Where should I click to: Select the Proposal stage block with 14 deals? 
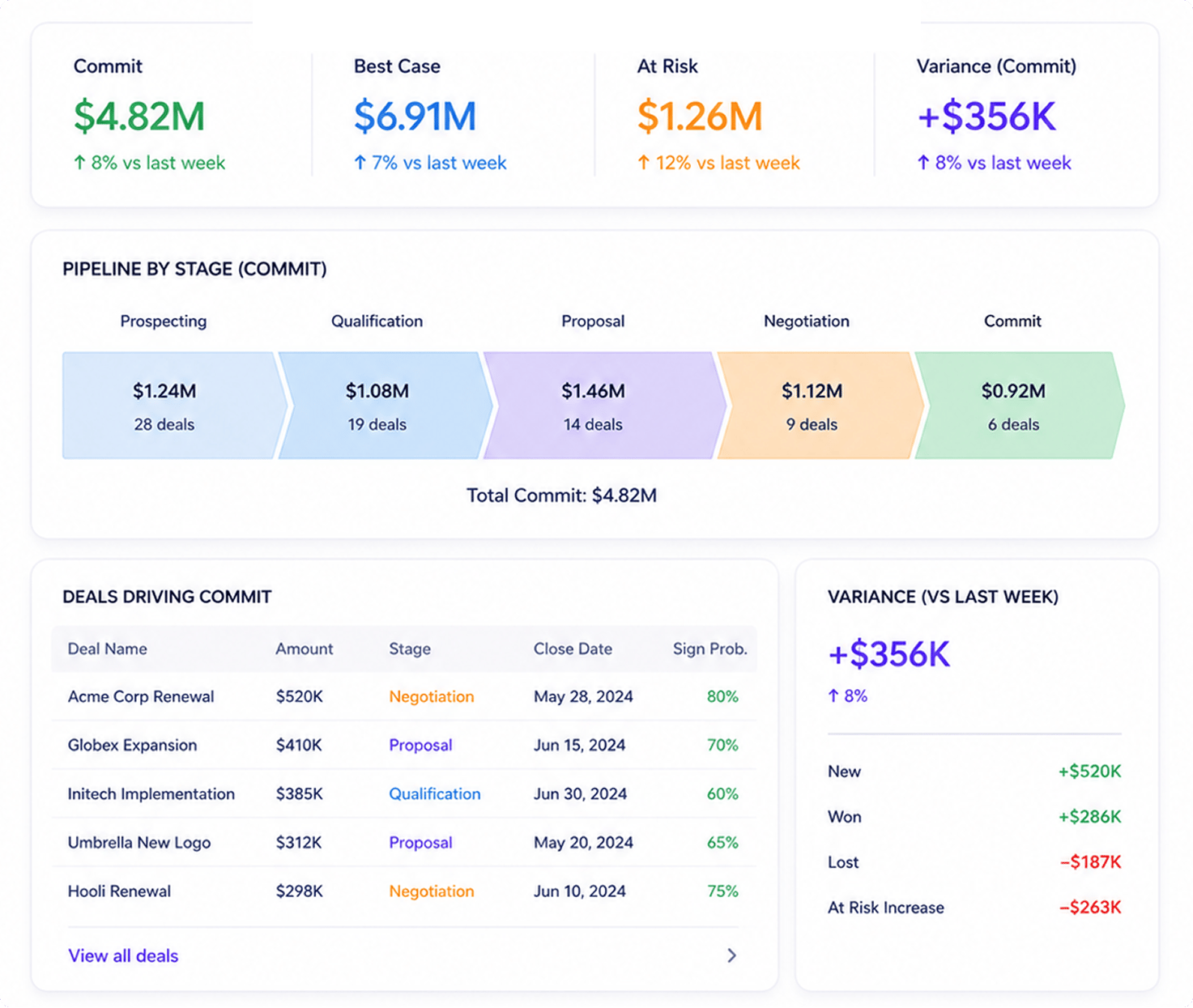[605, 406]
